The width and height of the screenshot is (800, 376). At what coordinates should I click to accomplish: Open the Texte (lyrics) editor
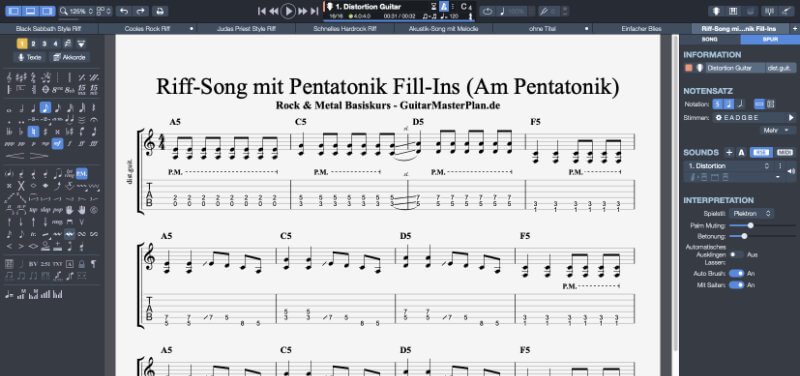pyautogui.click(x=30, y=57)
